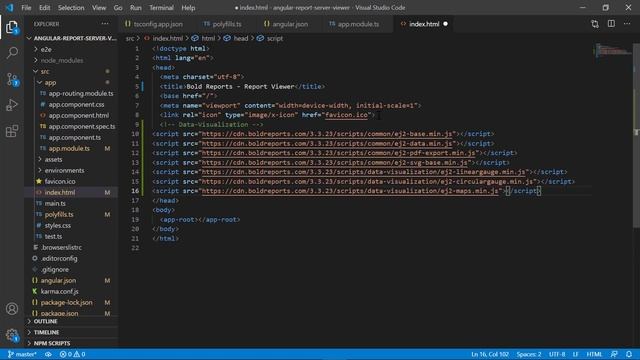Image resolution: width=640 pixels, height=360 pixels.
Task: Click the master branch indicator in status bar
Action: 22,354
